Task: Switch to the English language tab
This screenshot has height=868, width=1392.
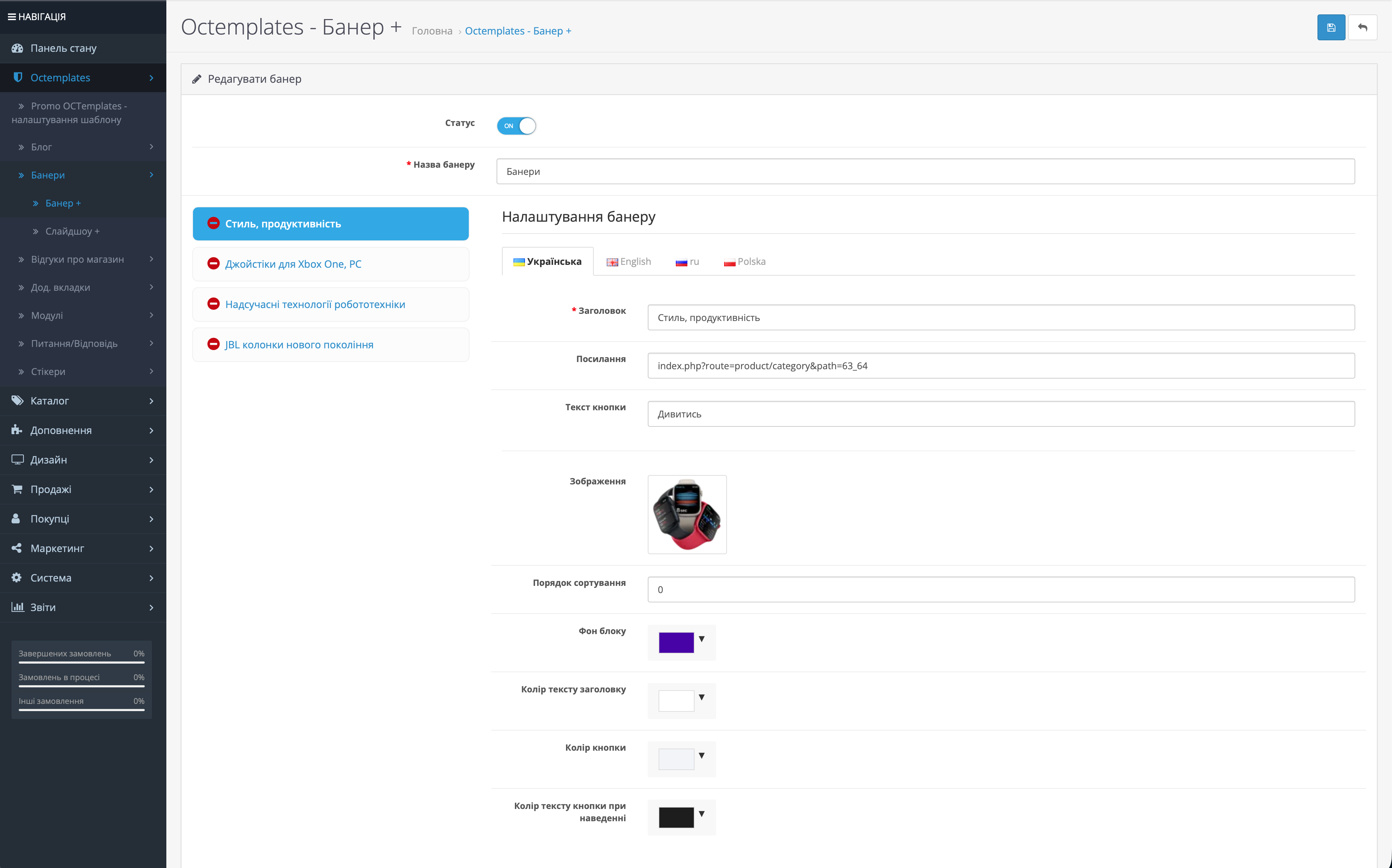Action: [x=629, y=262]
